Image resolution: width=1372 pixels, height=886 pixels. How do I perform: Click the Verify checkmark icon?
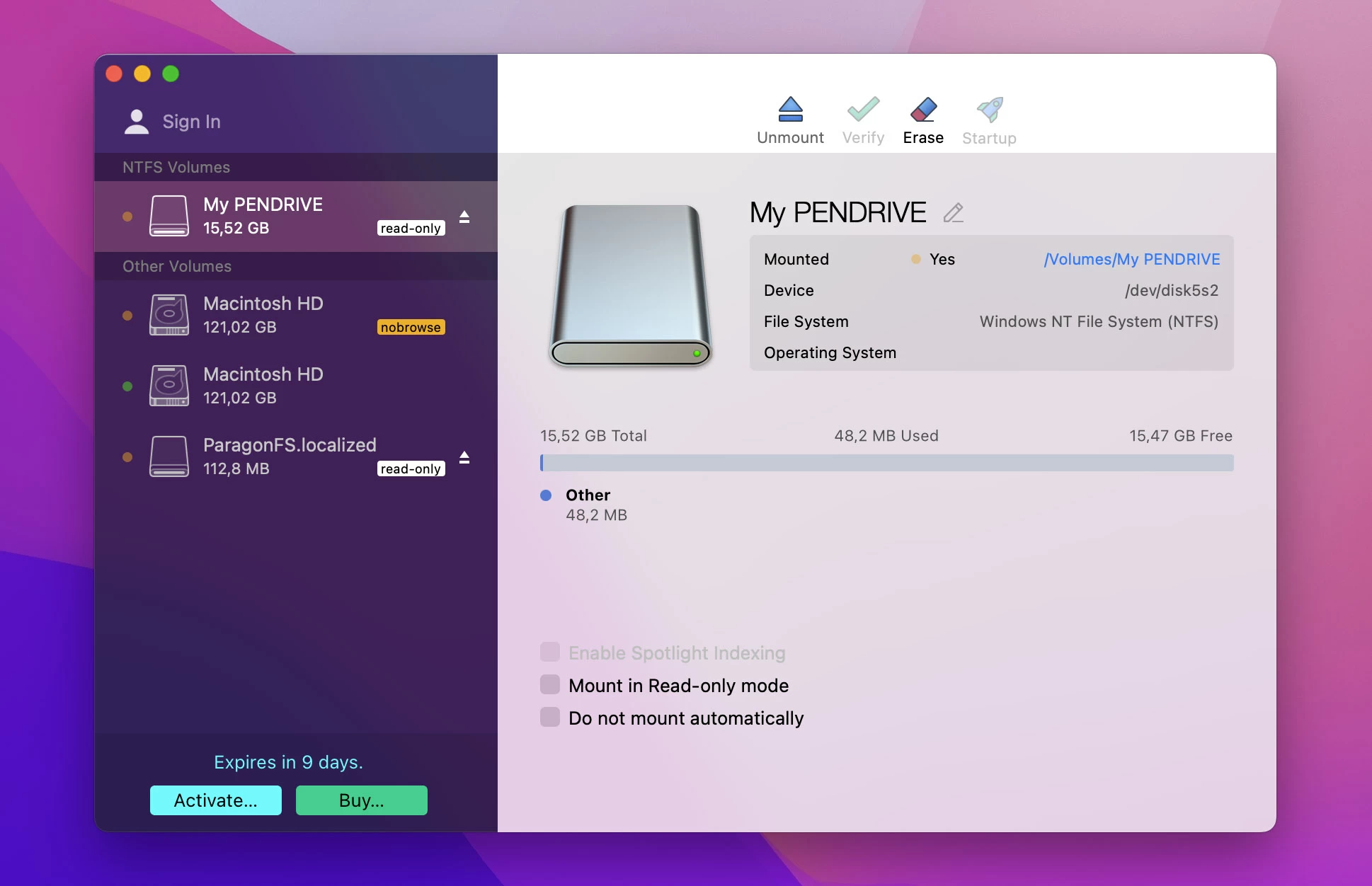coord(863,110)
